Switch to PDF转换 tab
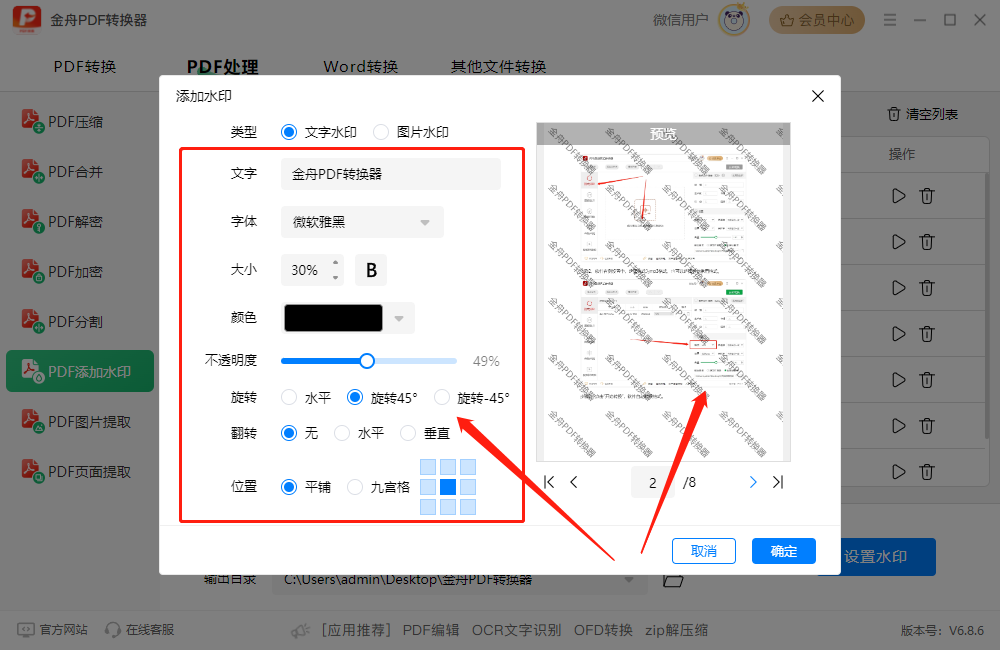1000x650 pixels. pyautogui.click(x=85, y=66)
